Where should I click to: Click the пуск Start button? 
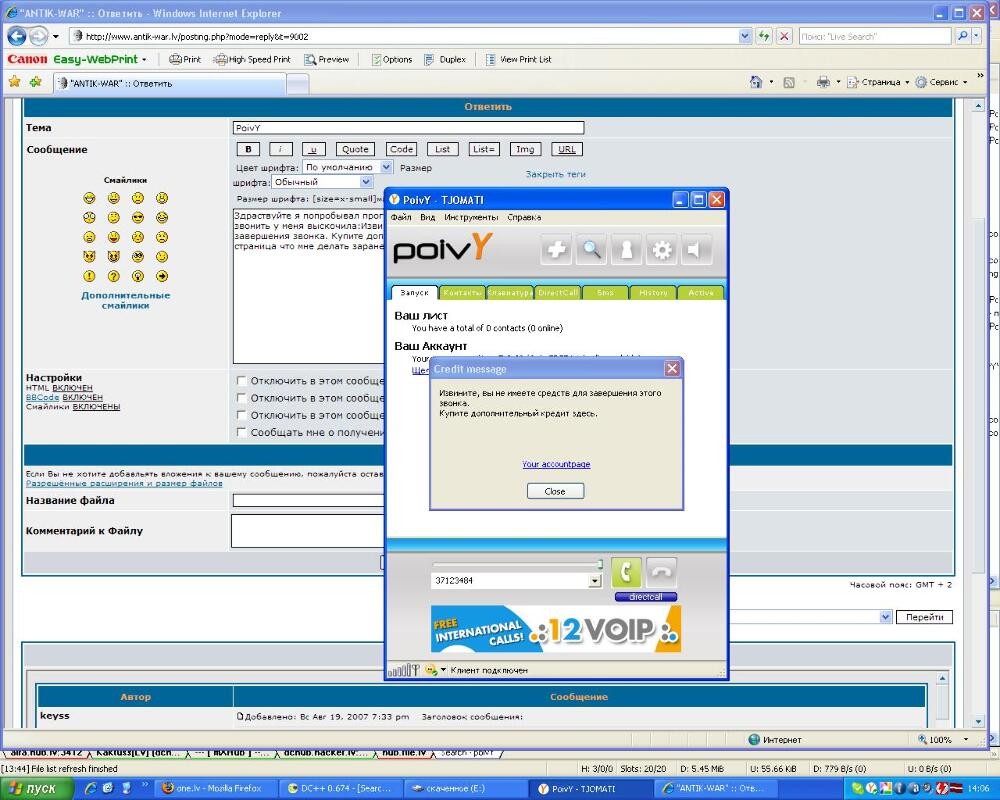click(x=36, y=789)
